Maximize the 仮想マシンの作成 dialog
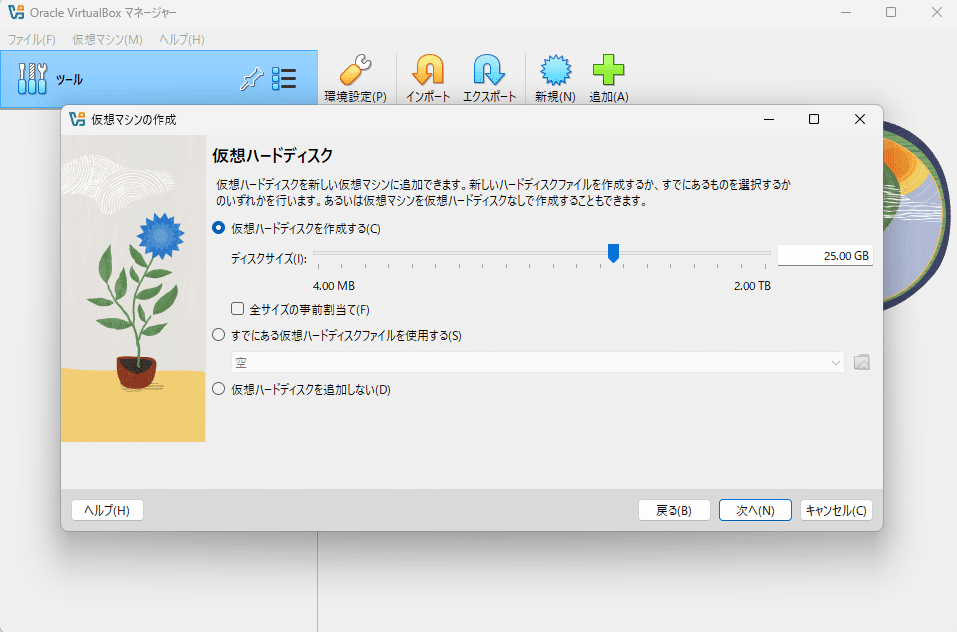Screen dimensions: 957x632 [814, 120]
